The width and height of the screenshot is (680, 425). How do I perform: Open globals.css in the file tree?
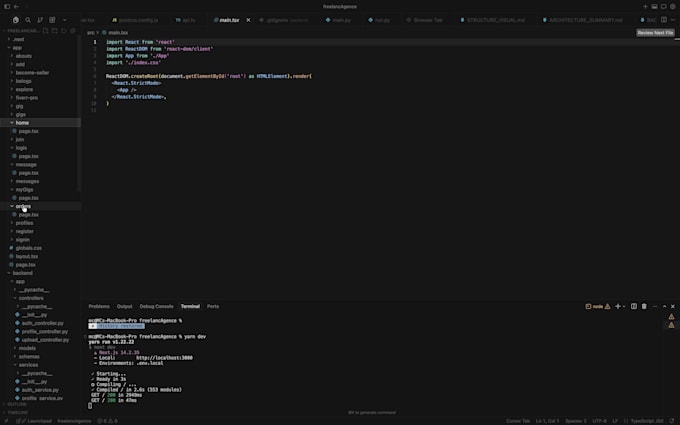pos(29,248)
